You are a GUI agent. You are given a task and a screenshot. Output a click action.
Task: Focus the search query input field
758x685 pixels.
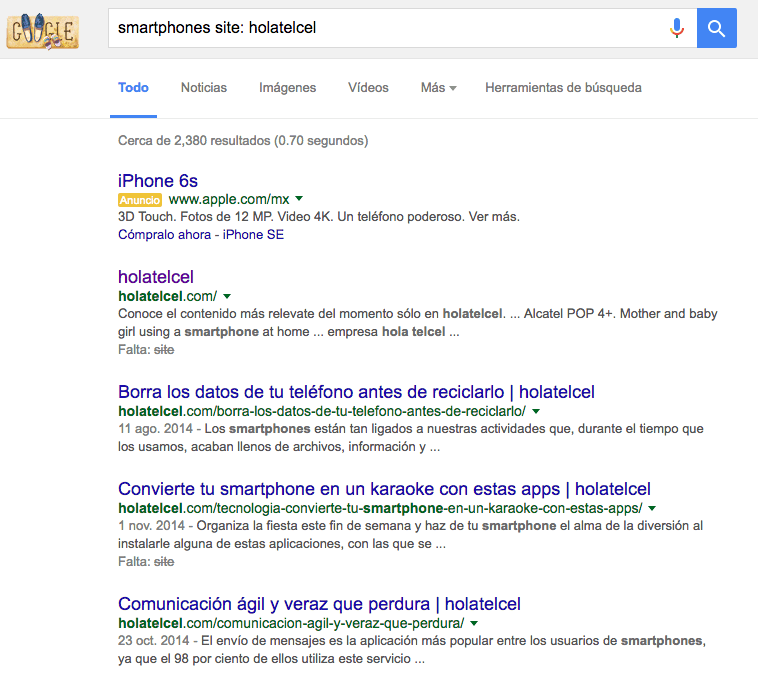pos(387,28)
